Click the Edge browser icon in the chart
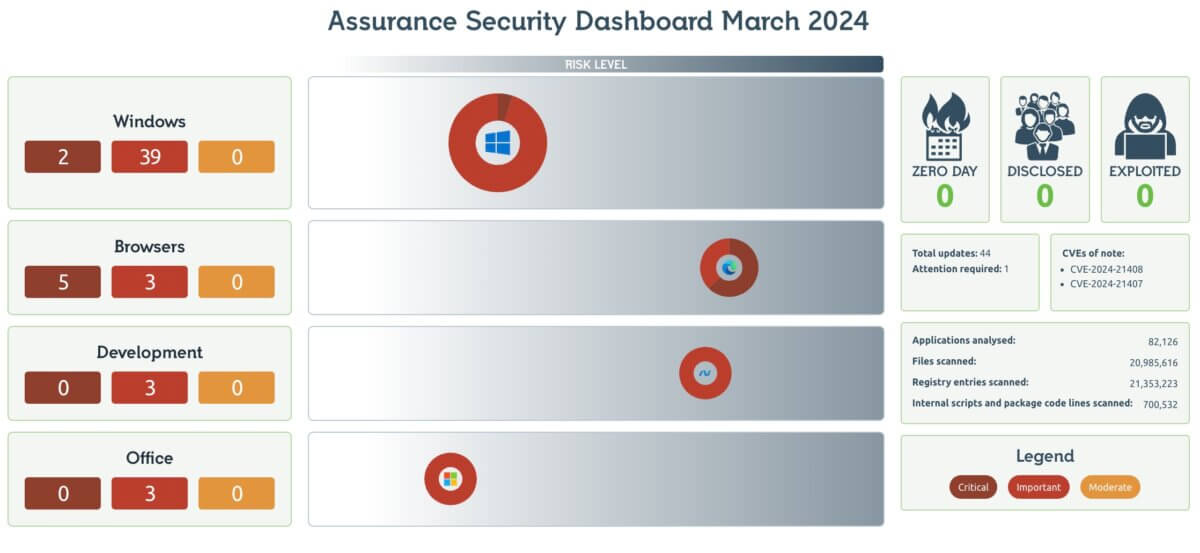 coord(729,267)
